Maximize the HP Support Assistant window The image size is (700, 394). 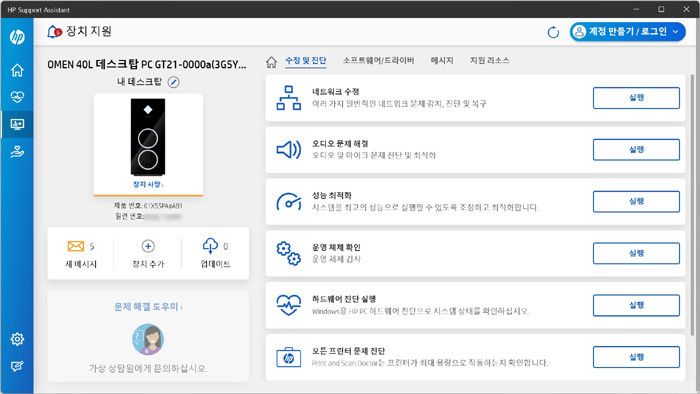tap(661, 9)
